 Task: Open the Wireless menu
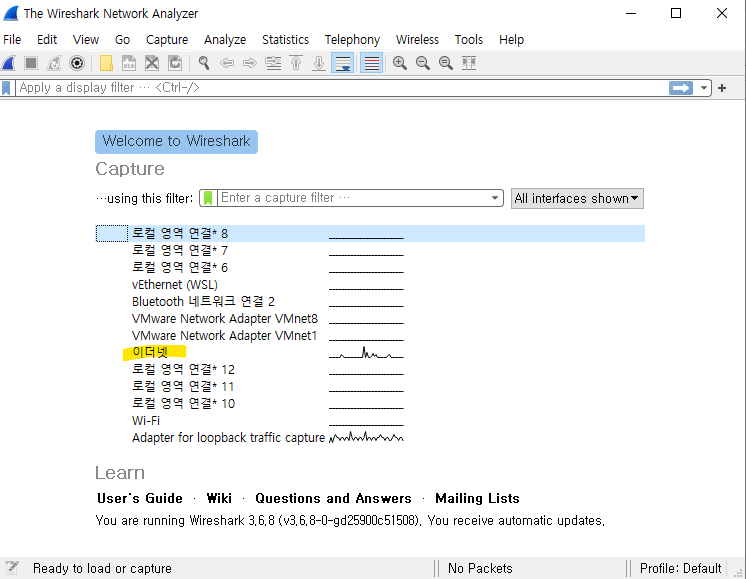(x=417, y=39)
